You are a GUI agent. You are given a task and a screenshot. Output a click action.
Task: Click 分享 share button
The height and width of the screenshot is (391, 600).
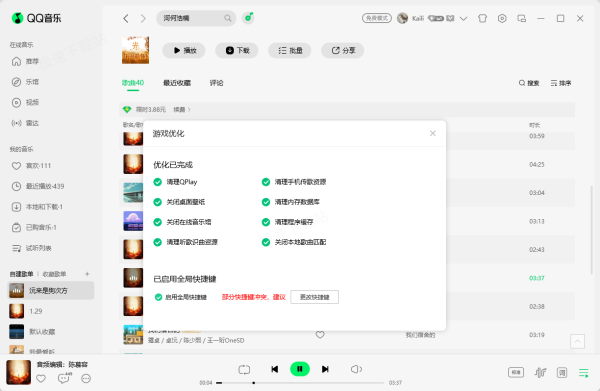(342, 51)
